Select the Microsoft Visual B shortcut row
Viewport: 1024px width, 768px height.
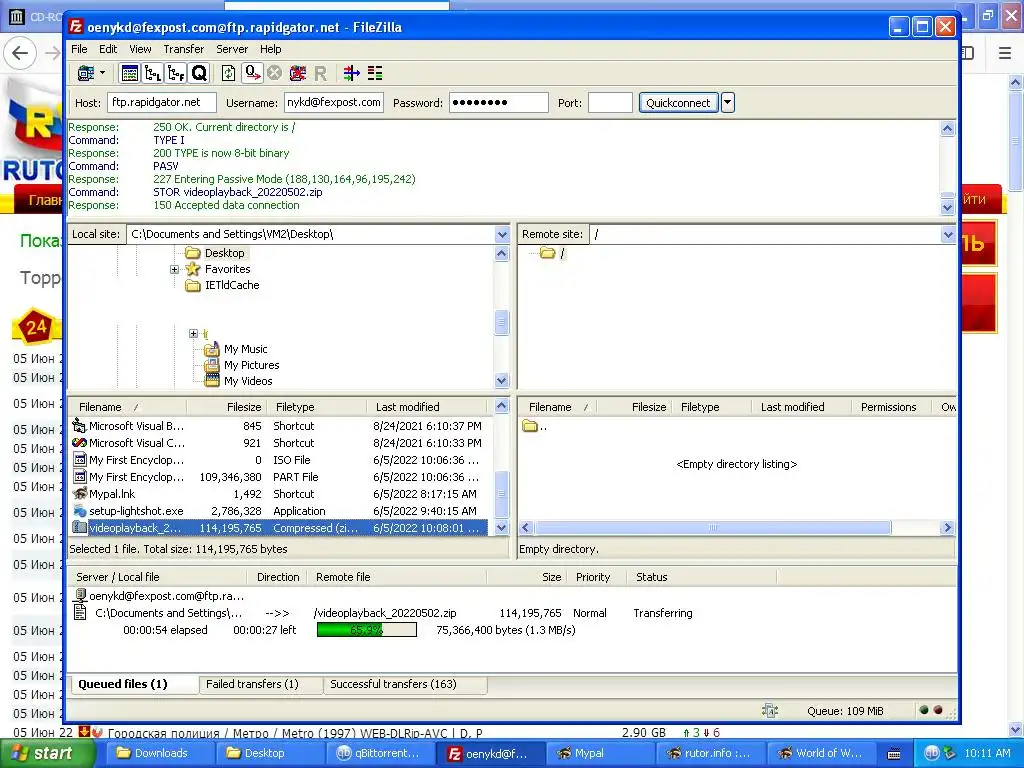(x=279, y=426)
